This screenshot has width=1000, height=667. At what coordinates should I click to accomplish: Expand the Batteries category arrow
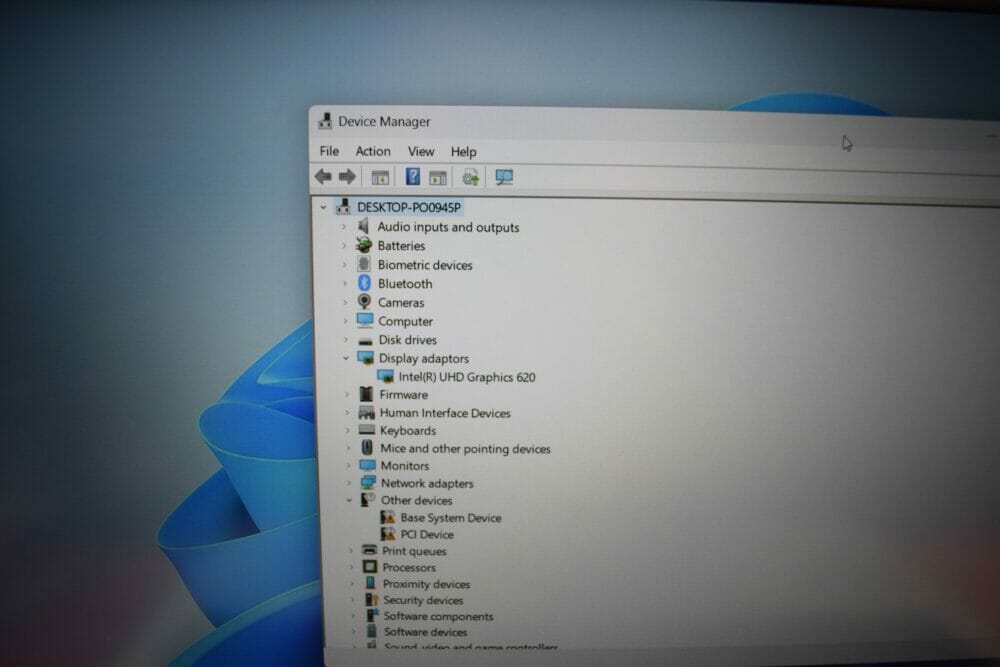pyautogui.click(x=344, y=246)
